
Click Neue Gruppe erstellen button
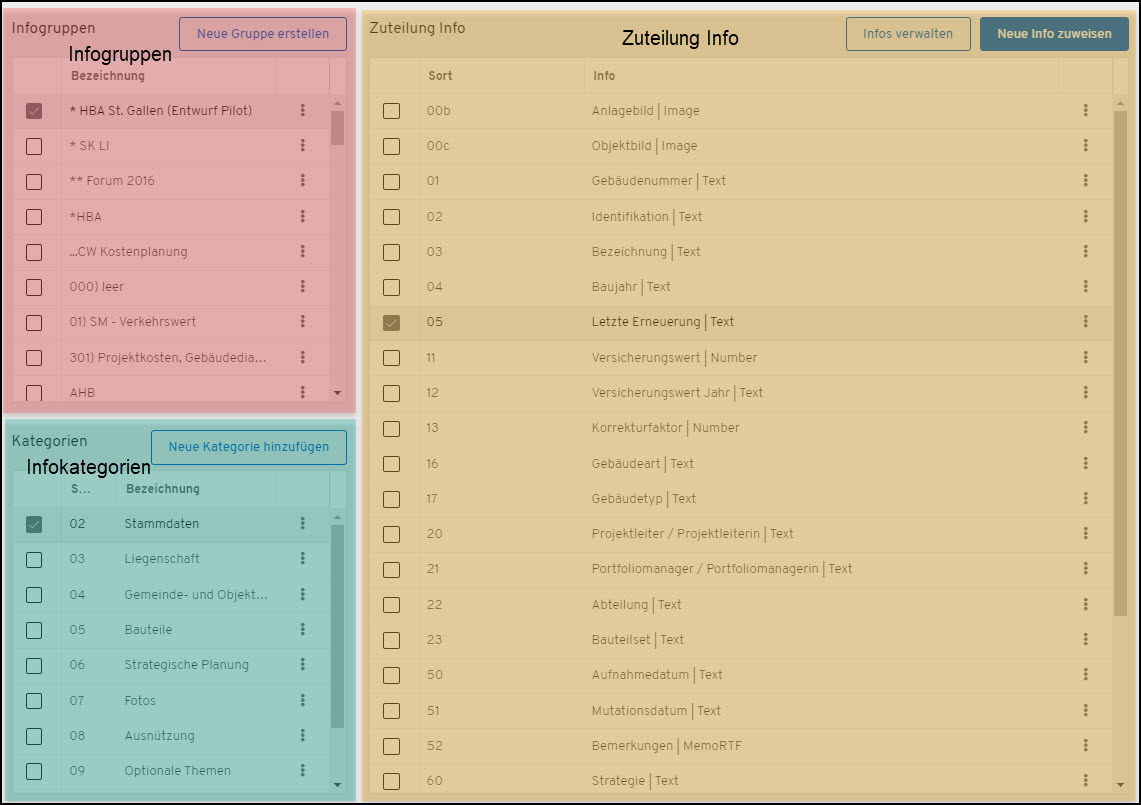point(263,34)
